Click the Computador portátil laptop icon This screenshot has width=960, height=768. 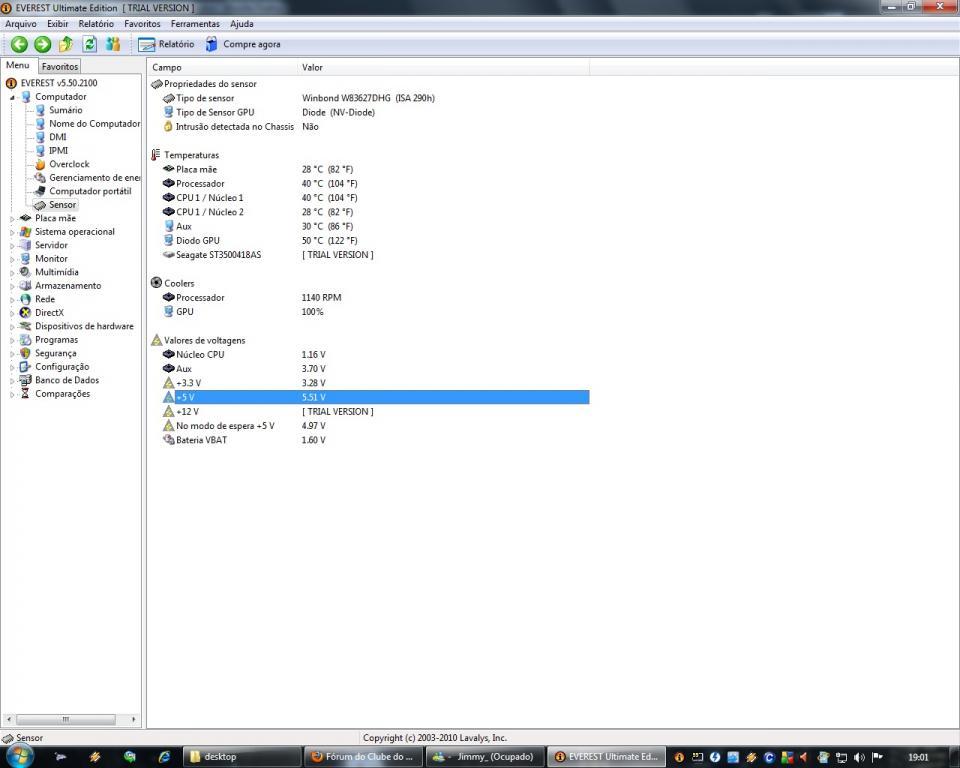coord(40,191)
